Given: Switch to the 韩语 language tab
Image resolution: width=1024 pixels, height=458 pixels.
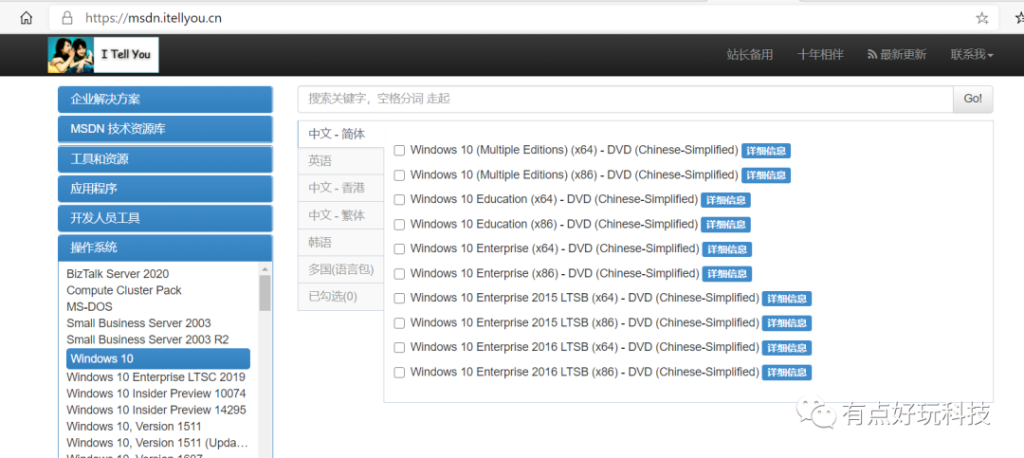Looking at the screenshot, I should click(341, 242).
